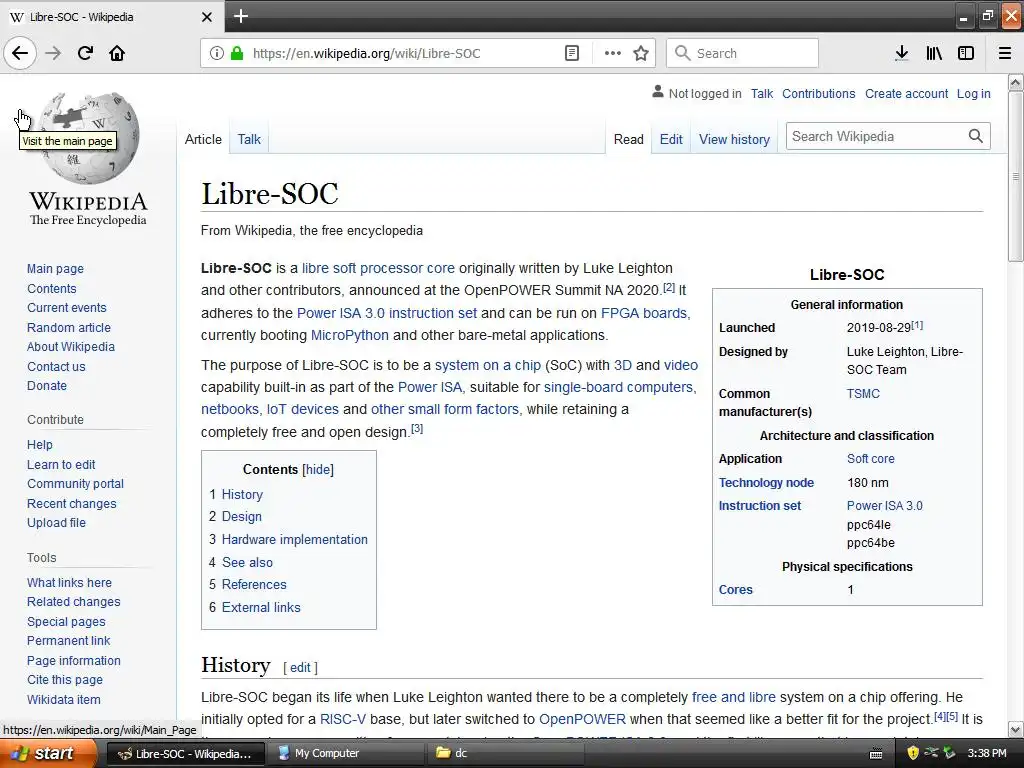The height and width of the screenshot is (768, 1024).
Task: Open the Contributions link
Action: (x=818, y=93)
